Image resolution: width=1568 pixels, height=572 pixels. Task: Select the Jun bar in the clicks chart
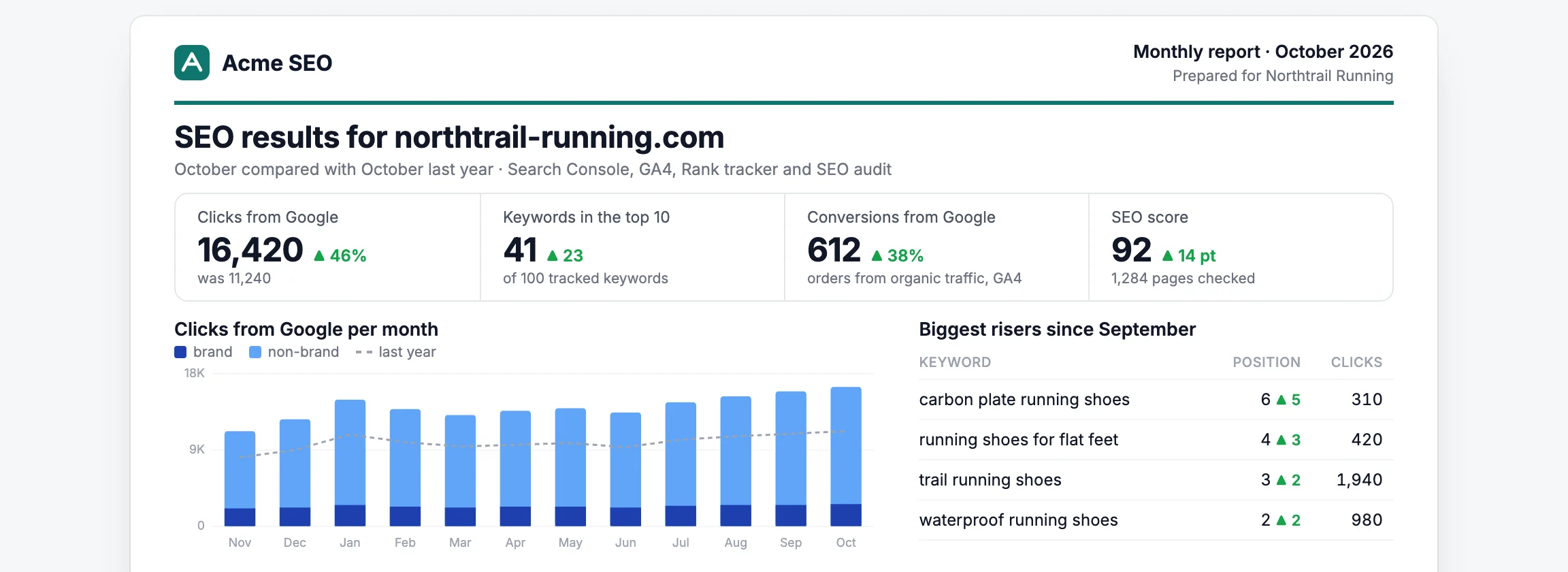[x=625, y=469]
